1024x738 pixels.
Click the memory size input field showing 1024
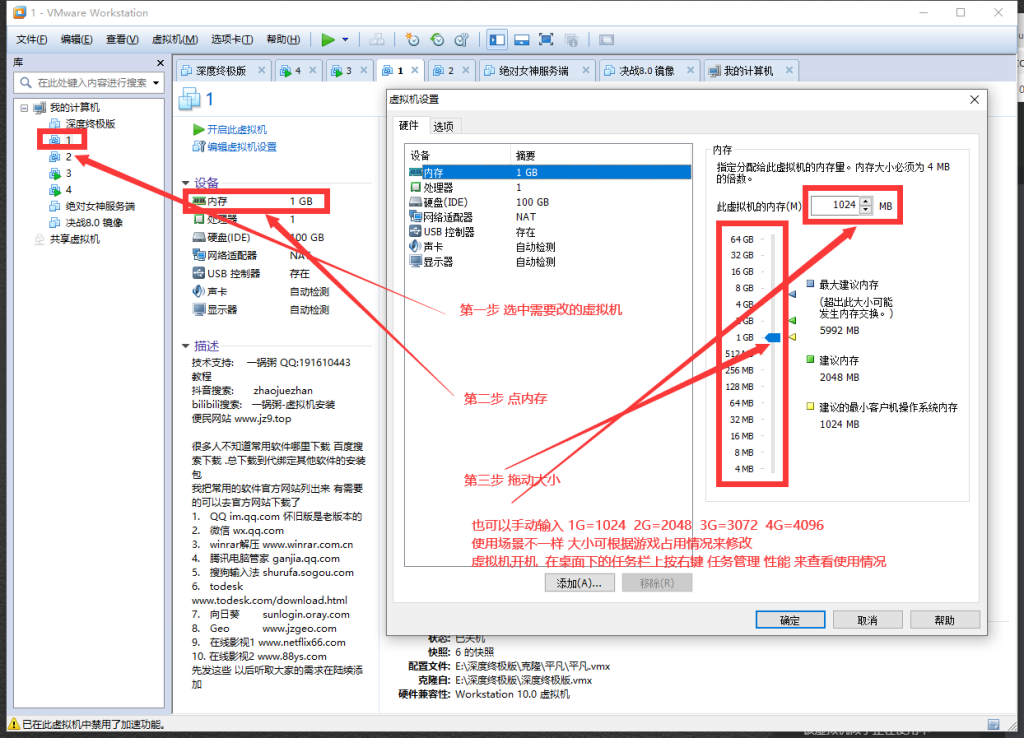(835, 205)
